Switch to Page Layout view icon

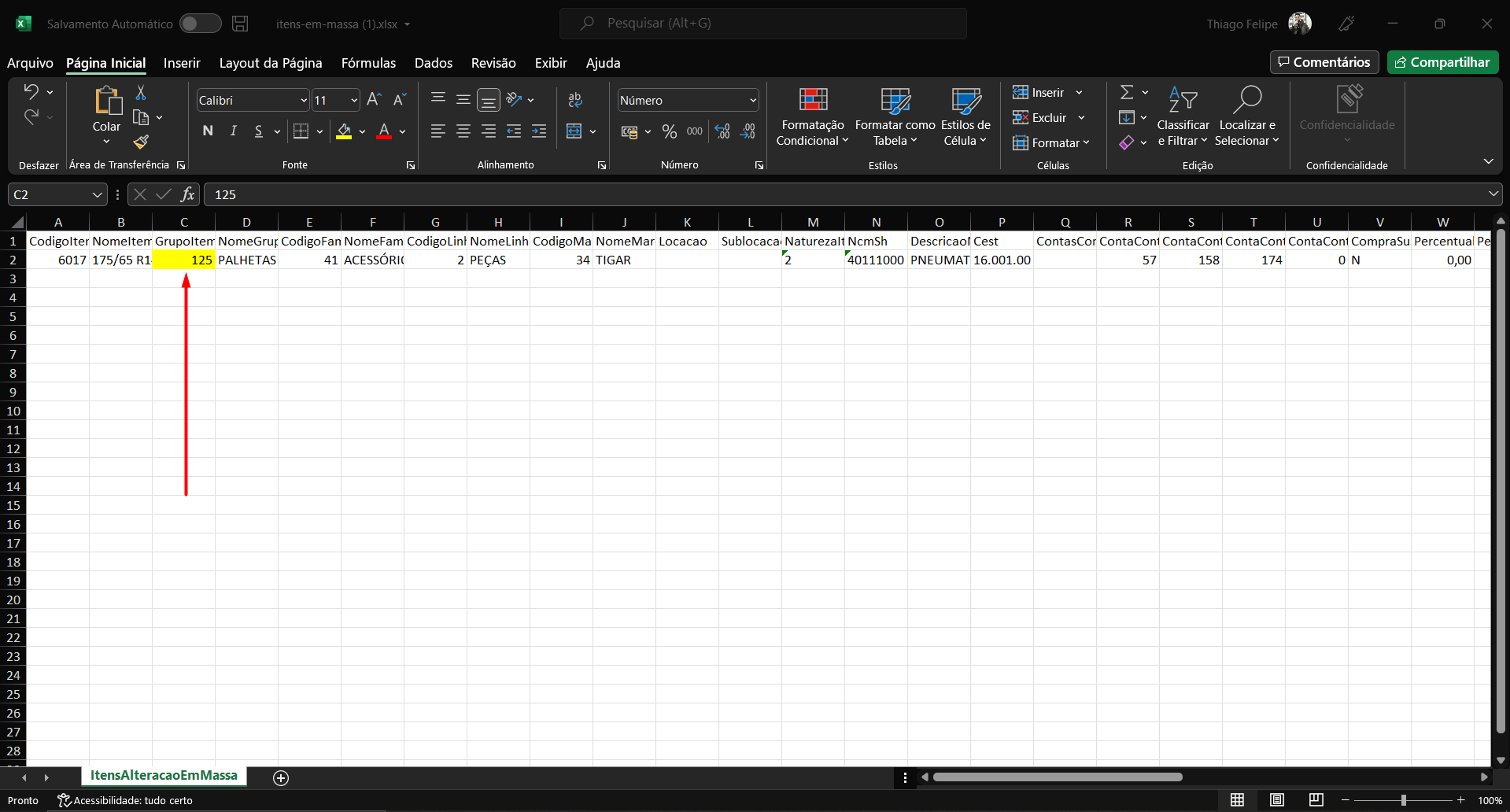[x=1277, y=799]
